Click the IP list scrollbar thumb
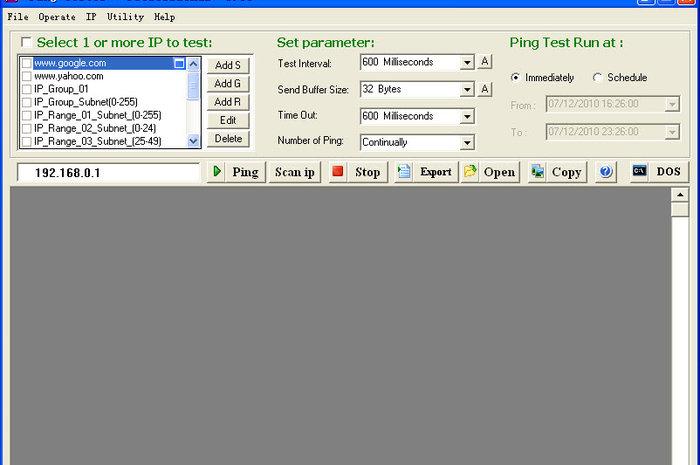Screen dimensions: 700x465 coord(193,86)
